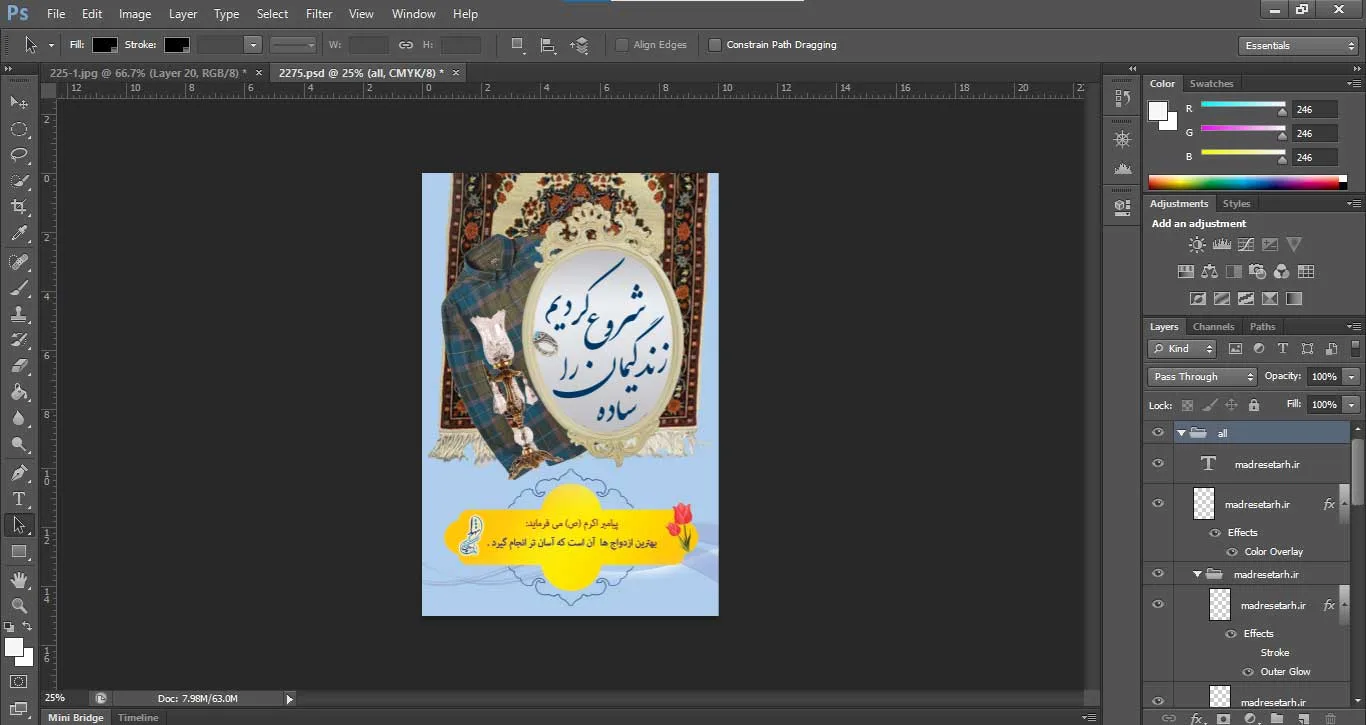
Task: Open the Opacity slider dropdown arrow
Action: coord(1352,377)
